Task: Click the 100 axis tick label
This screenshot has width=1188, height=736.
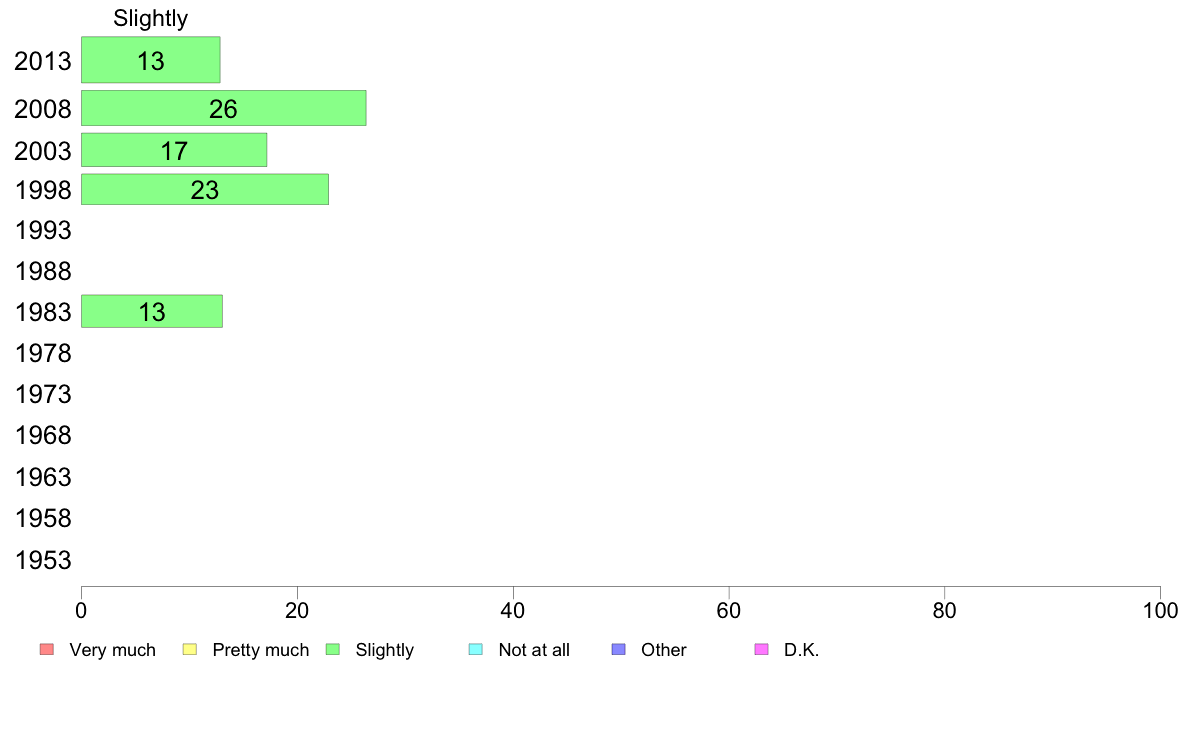Action: point(1160,611)
